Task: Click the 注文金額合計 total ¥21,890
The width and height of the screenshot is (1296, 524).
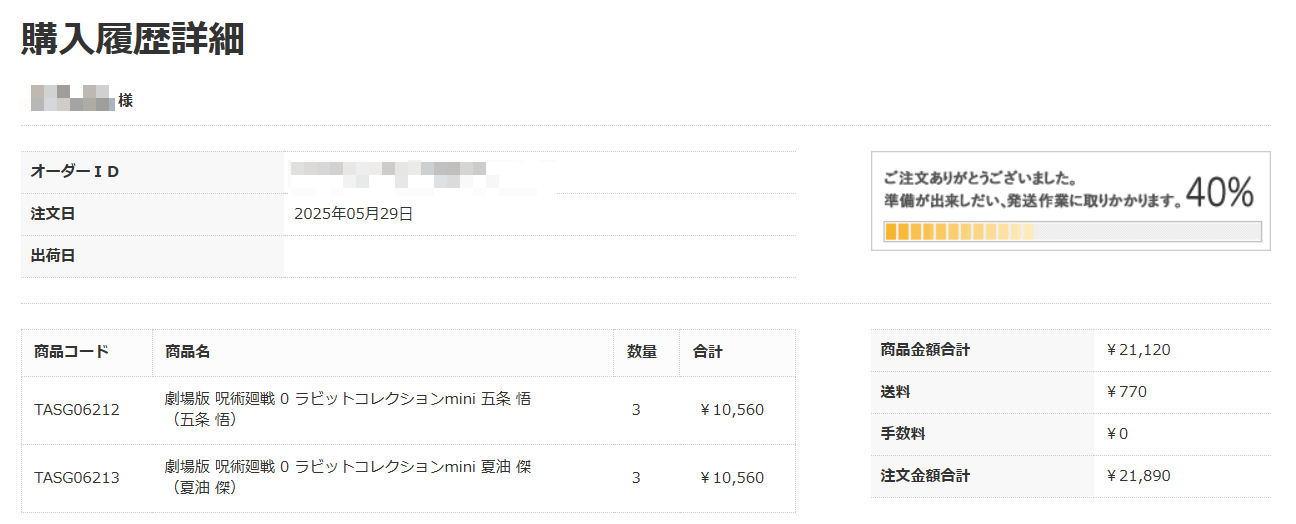Action: 1138,476
